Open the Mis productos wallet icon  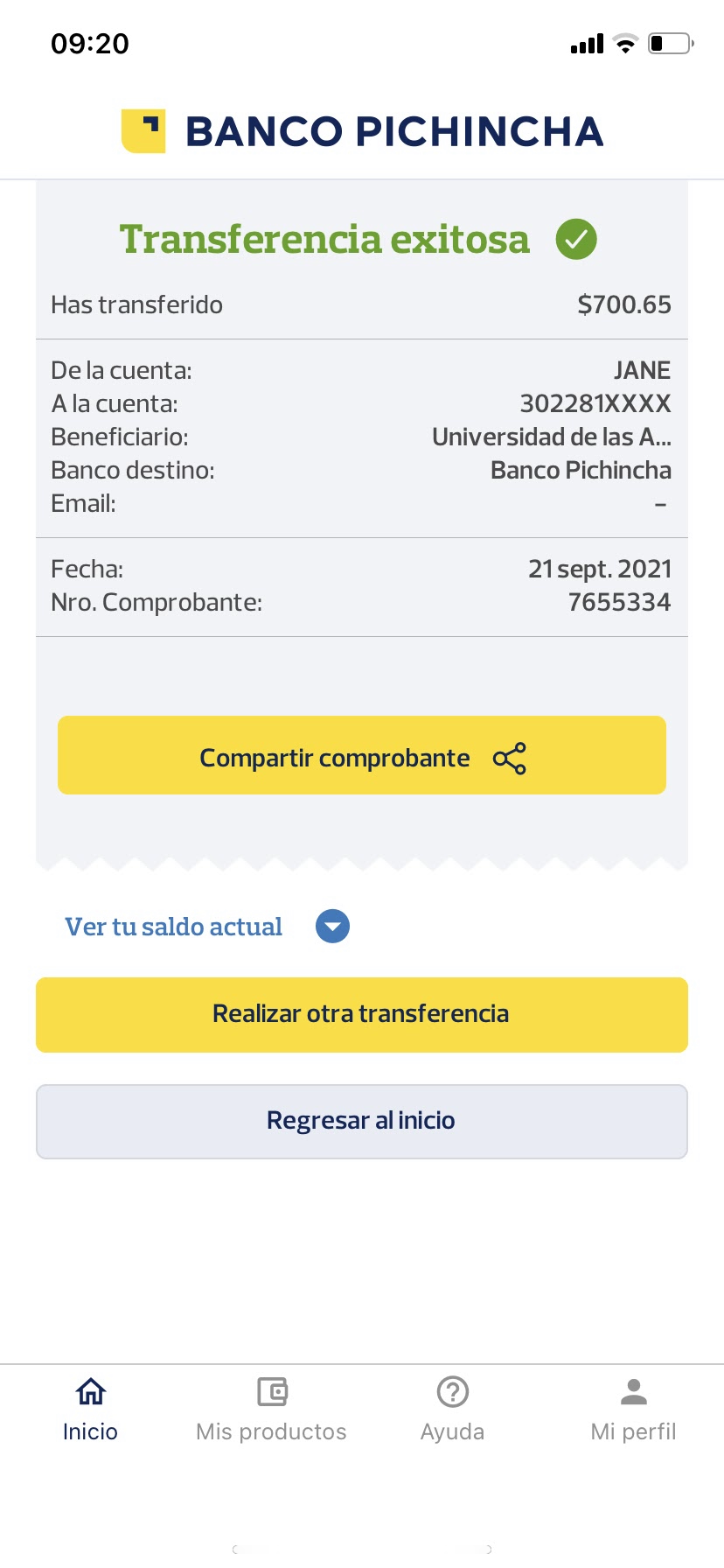272,1391
